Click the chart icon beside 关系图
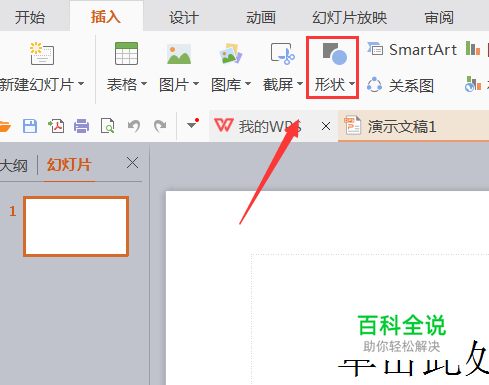The width and height of the screenshot is (489, 385). [x=473, y=84]
